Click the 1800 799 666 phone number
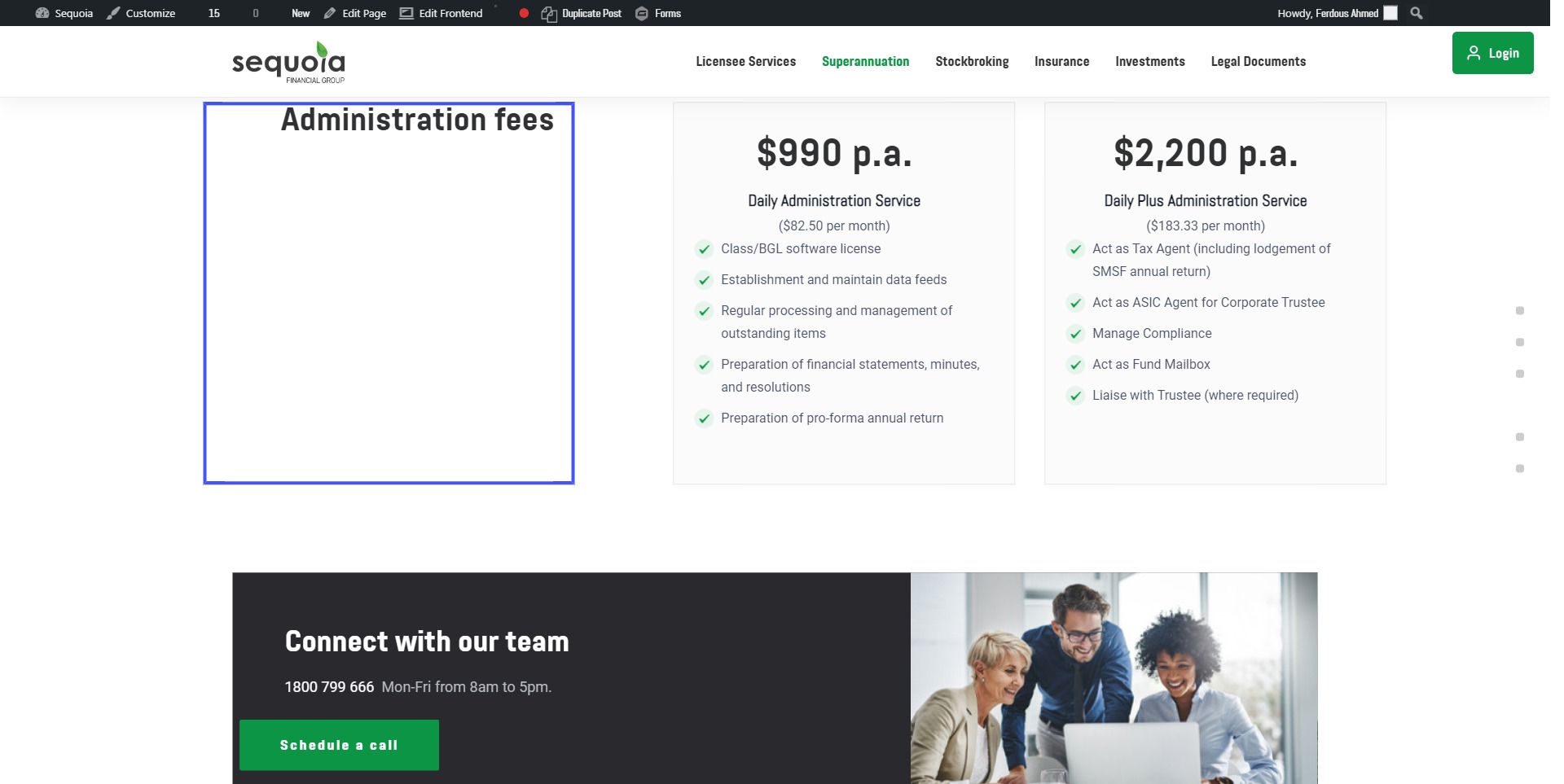The width and height of the screenshot is (1564, 784). 329,686
